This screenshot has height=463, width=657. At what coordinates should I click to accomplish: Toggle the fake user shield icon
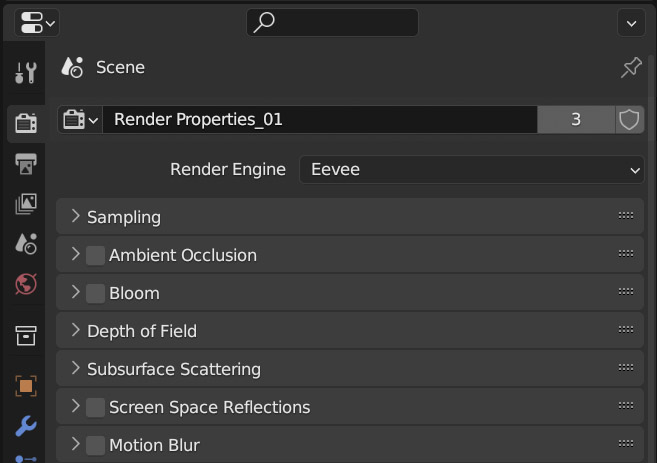pos(629,120)
